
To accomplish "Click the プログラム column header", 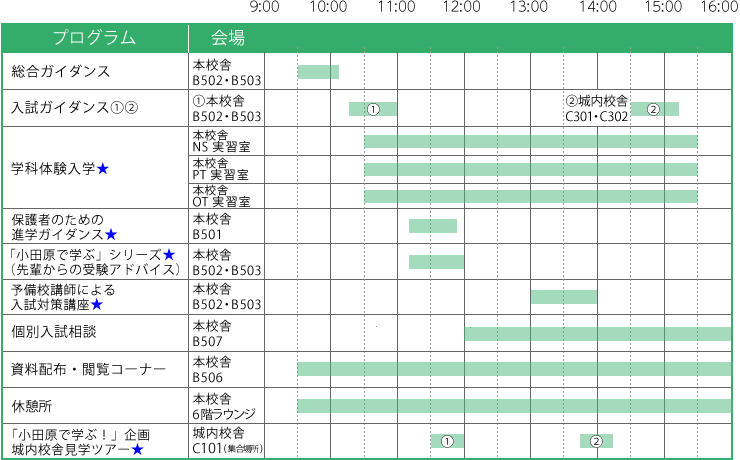I will (x=94, y=39).
